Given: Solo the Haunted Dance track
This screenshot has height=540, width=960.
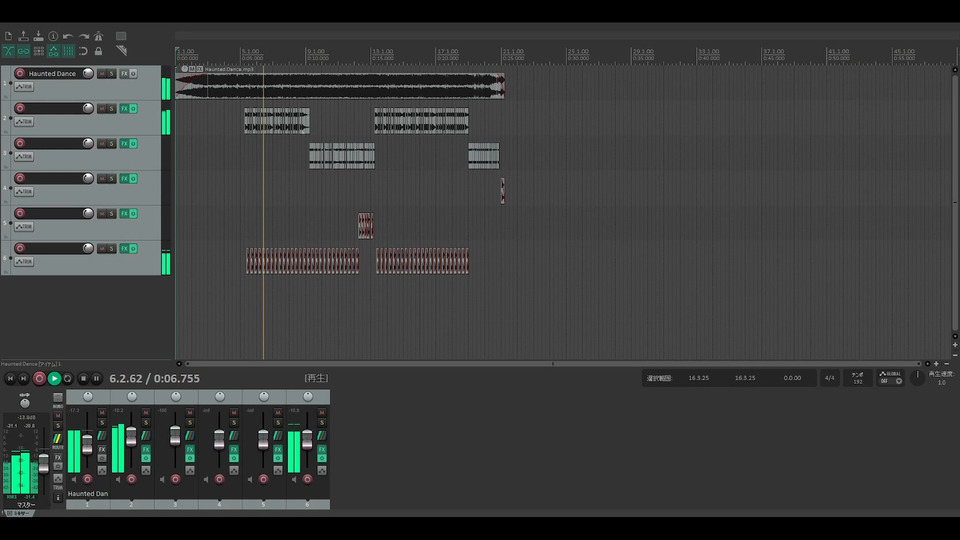Looking at the screenshot, I should [111, 73].
